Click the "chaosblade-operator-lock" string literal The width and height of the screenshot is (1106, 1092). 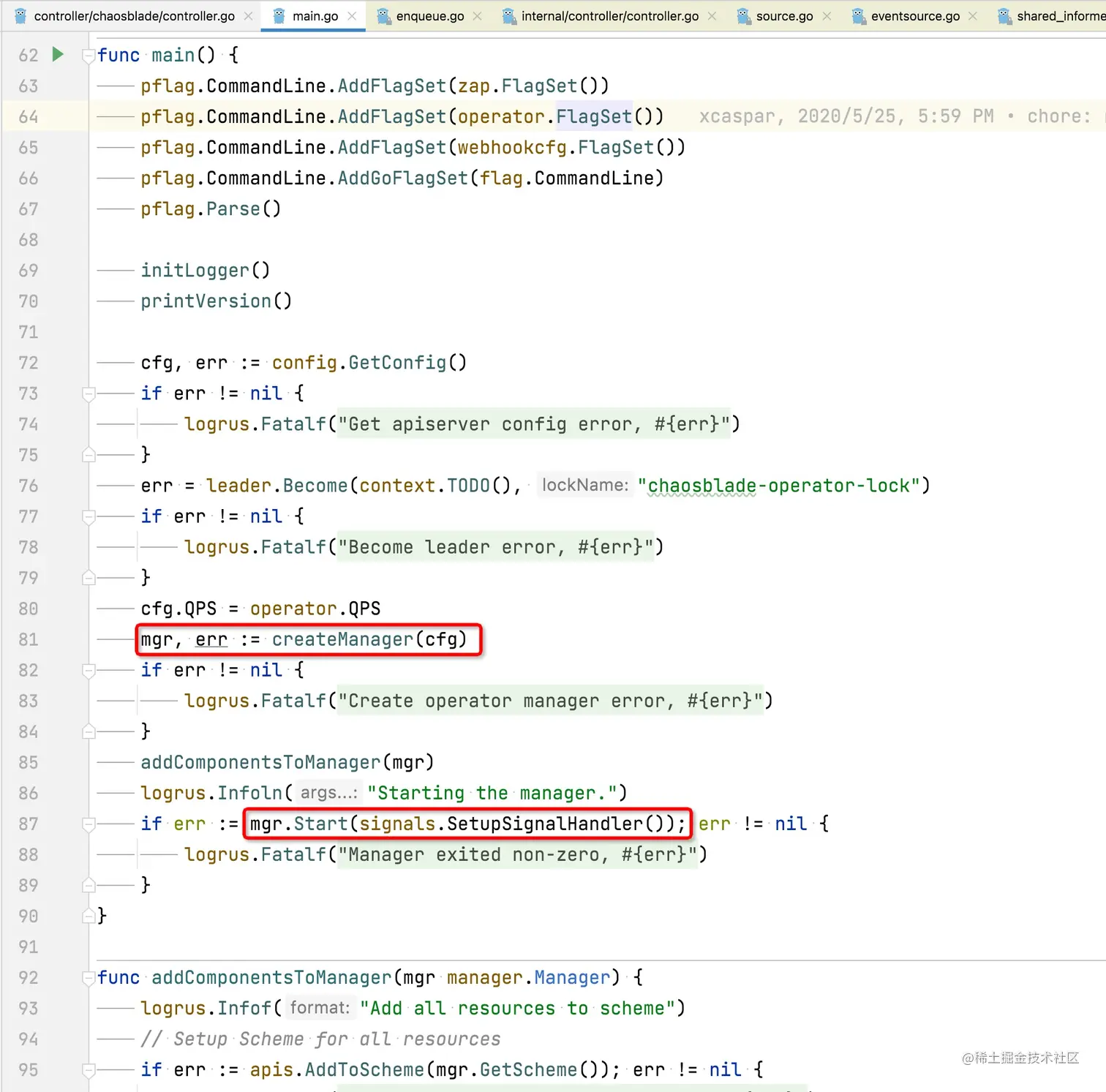pyautogui.click(x=778, y=486)
